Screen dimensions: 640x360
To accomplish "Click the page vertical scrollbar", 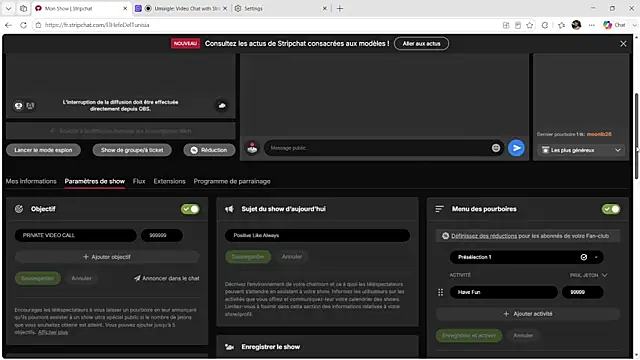I will tap(636, 136).
